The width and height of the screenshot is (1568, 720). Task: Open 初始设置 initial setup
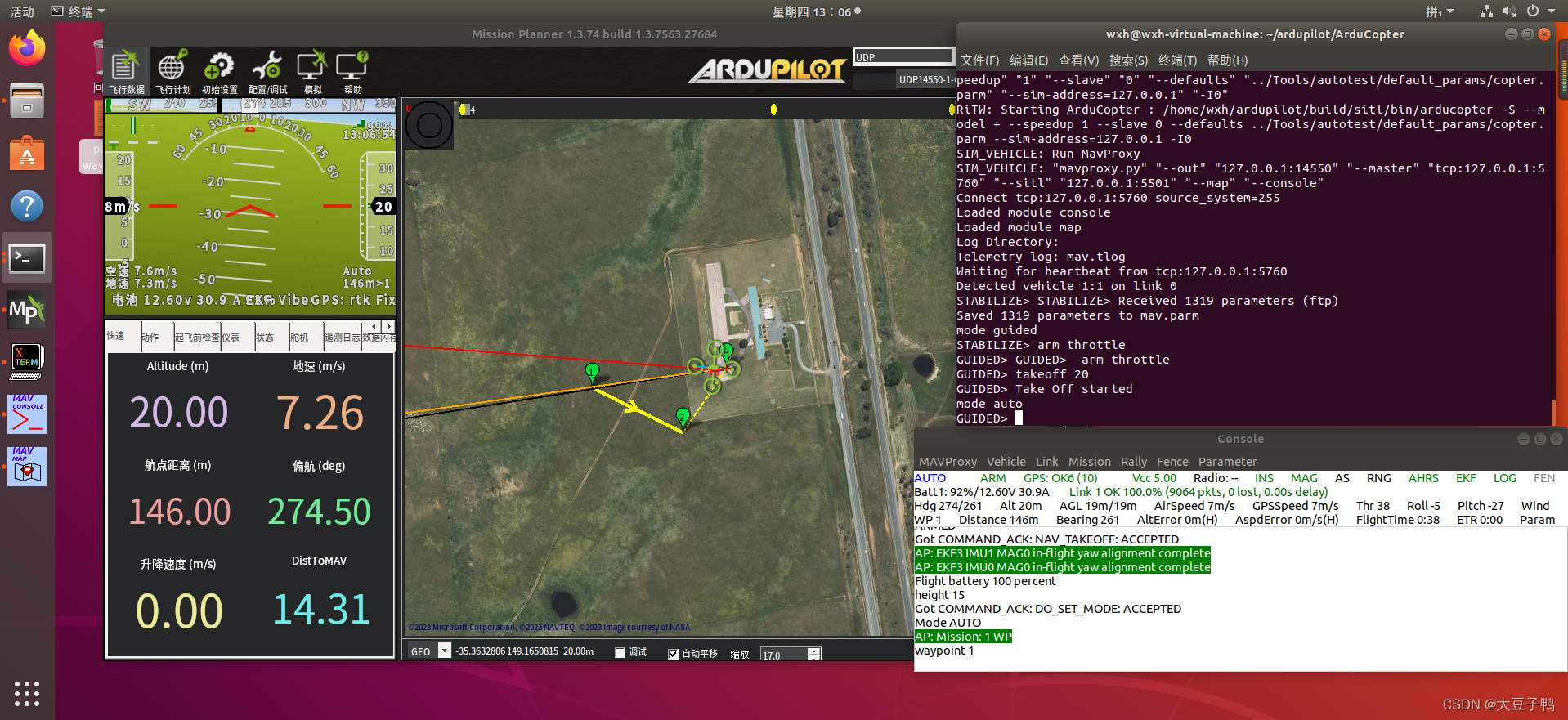[x=219, y=71]
